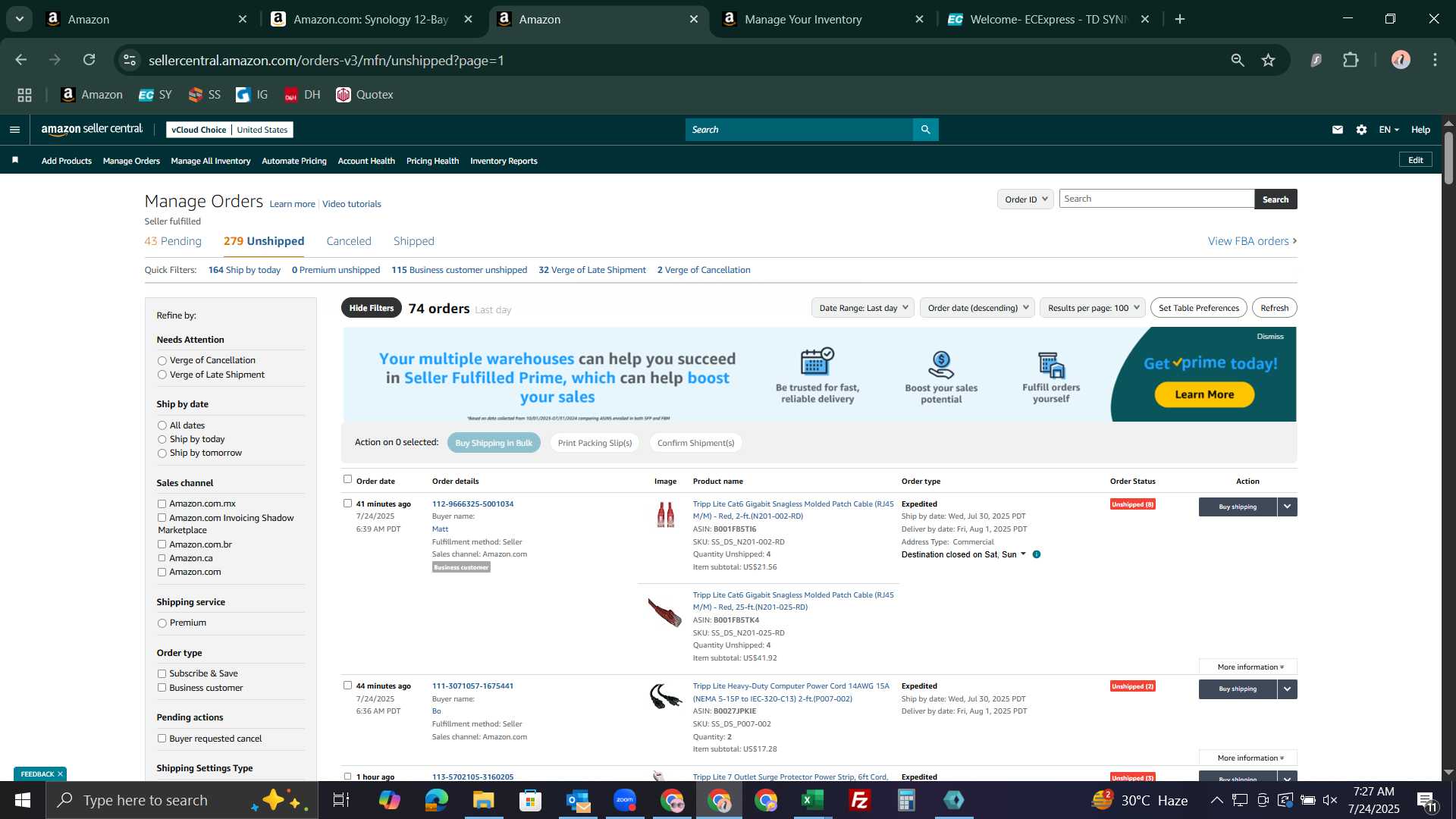Image resolution: width=1456 pixels, height=819 pixels.
Task: Open the Quotex bookmark
Action: pyautogui.click(x=365, y=95)
